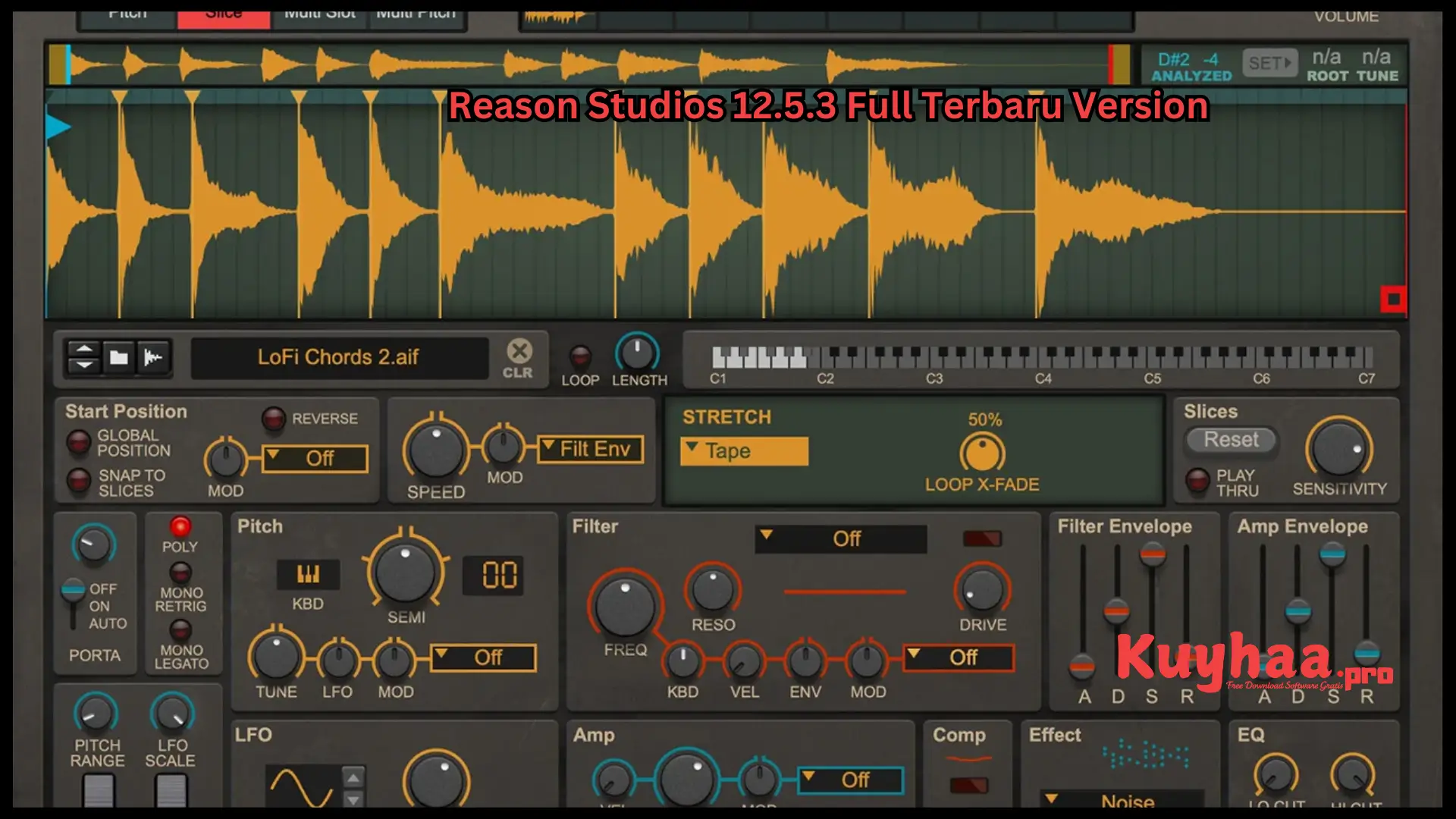The image size is (1456, 819).
Task: Click the PORTA OFF/ON/AUTO switch
Action: tap(74, 604)
